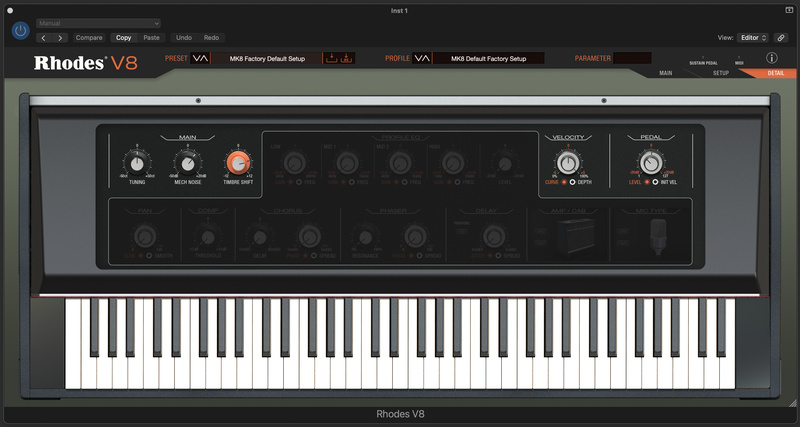Open the MK8 Default Factory Setup profile list

point(488,59)
